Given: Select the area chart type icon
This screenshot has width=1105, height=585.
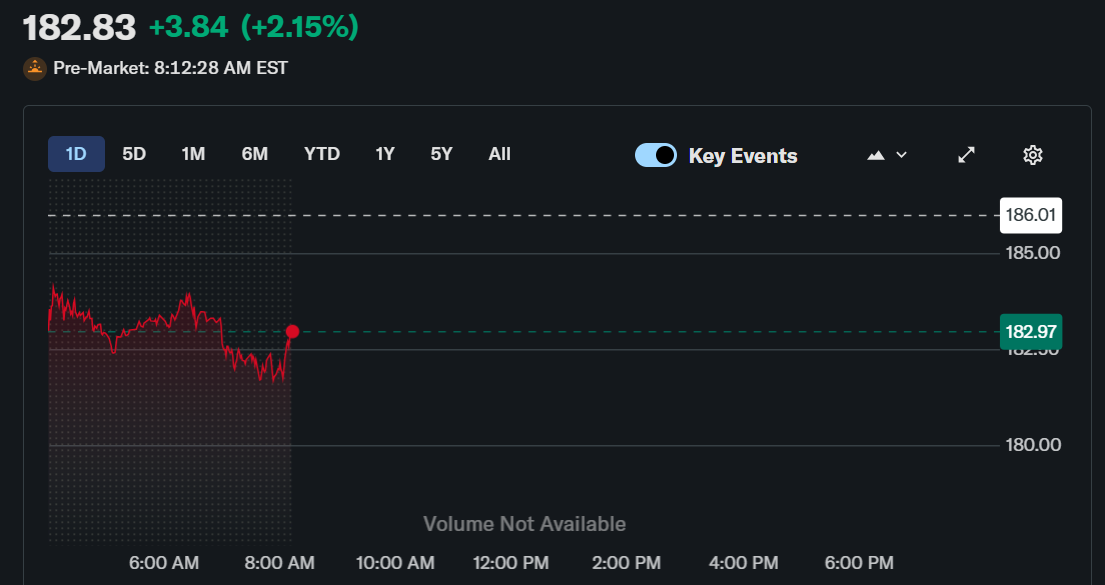Looking at the screenshot, I should [875, 155].
